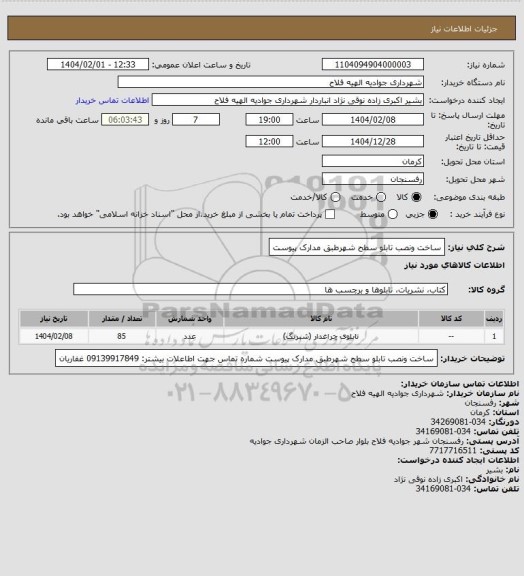Click the نام کالا column header
Image resolution: width=524 pixels, height=576 pixels.
coord(321,319)
